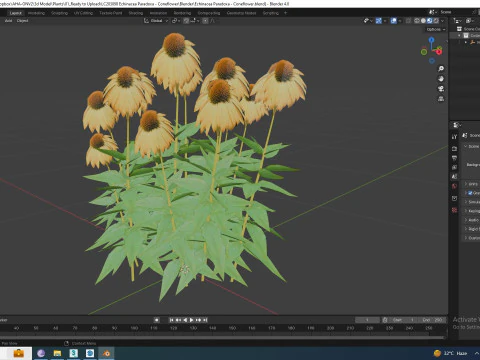Switch to the Sculpting workspace tab
The width and height of the screenshot is (480, 360).
tap(59, 13)
